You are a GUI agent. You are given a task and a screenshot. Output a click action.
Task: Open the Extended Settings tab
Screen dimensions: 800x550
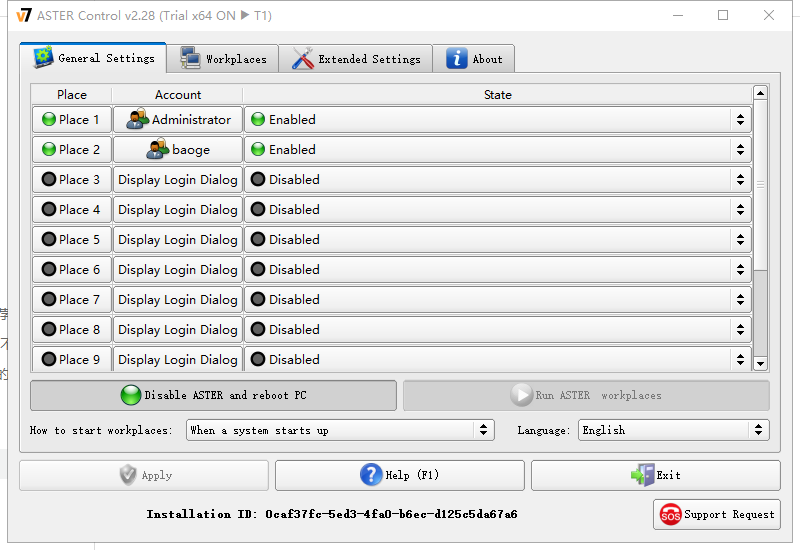pos(356,59)
